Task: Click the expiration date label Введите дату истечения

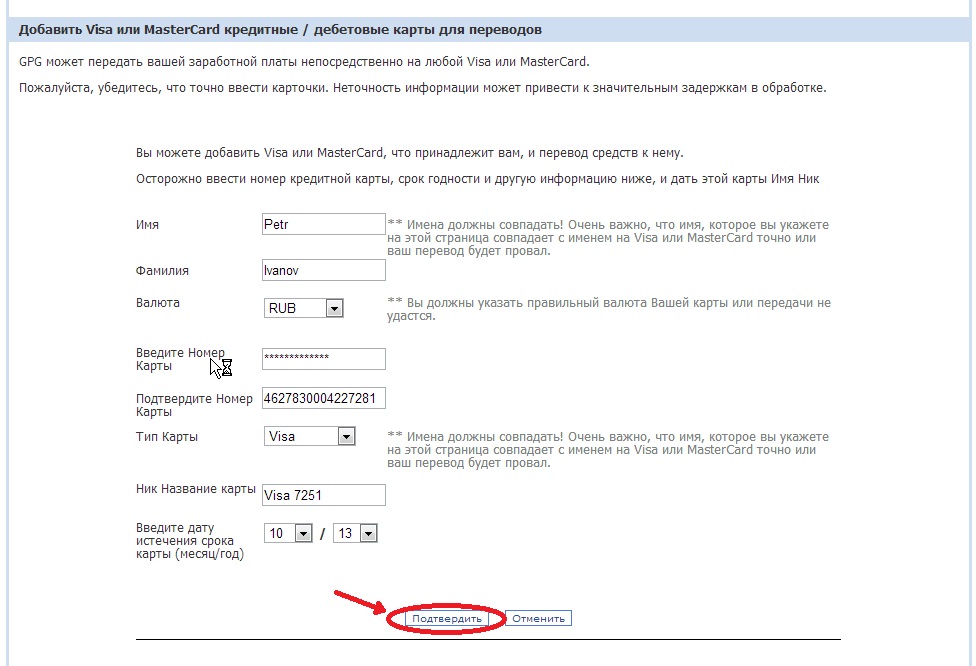Action: (190, 540)
